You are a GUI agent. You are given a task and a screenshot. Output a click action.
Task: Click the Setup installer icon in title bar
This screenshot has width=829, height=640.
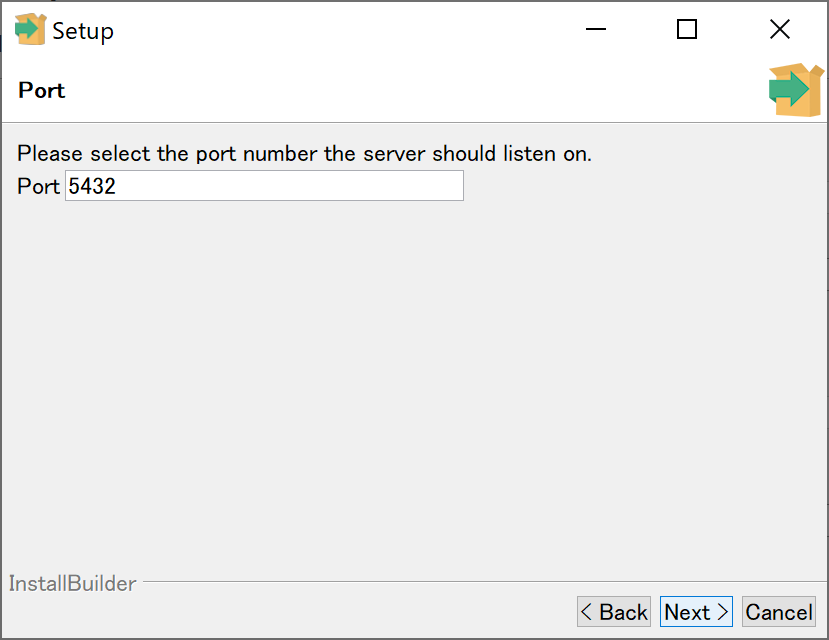[30, 30]
